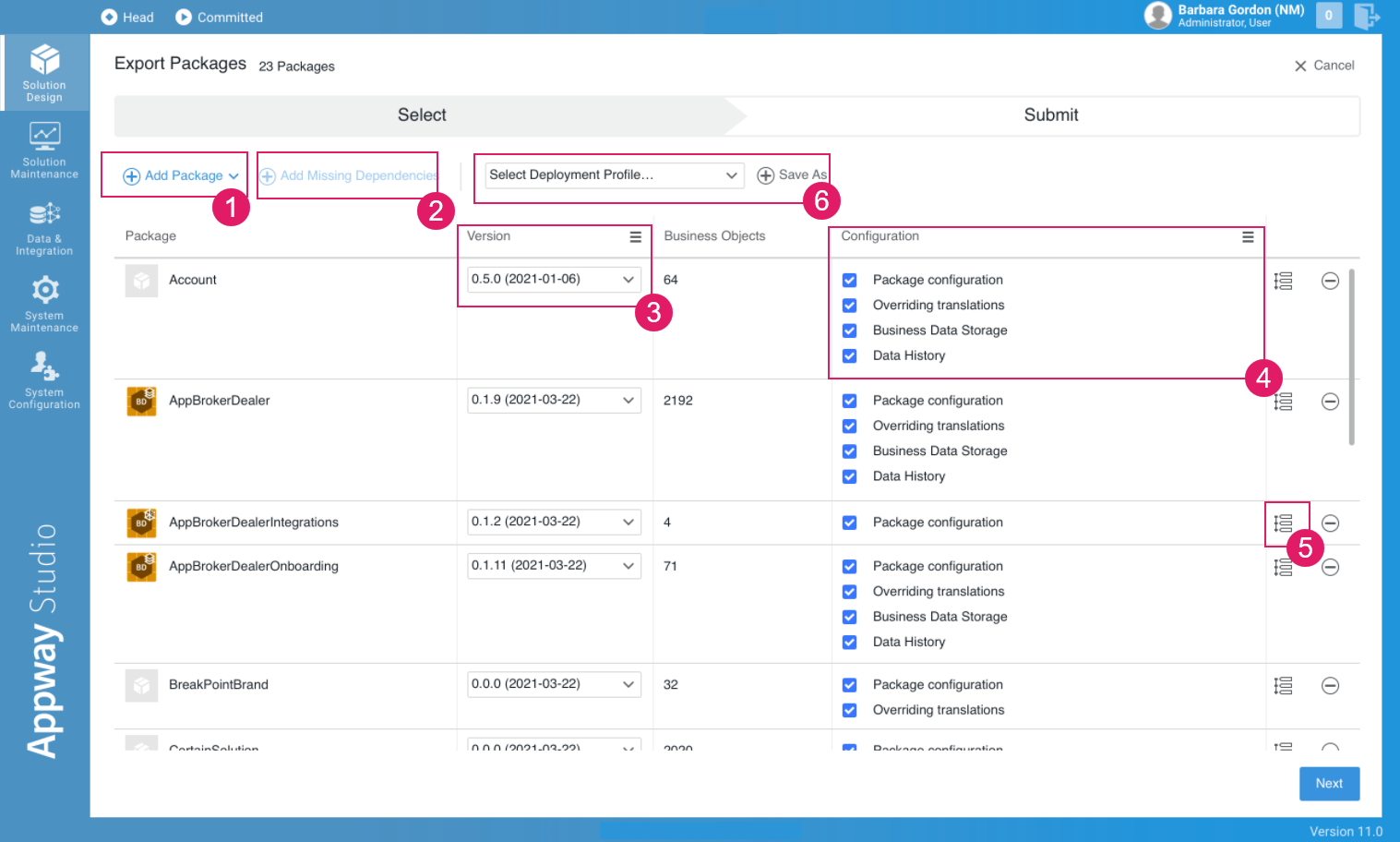Open AppBrokerDealerOnboarding version 0.1.11 dropdown
The width and height of the screenshot is (1400, 842).
(554, 566)
